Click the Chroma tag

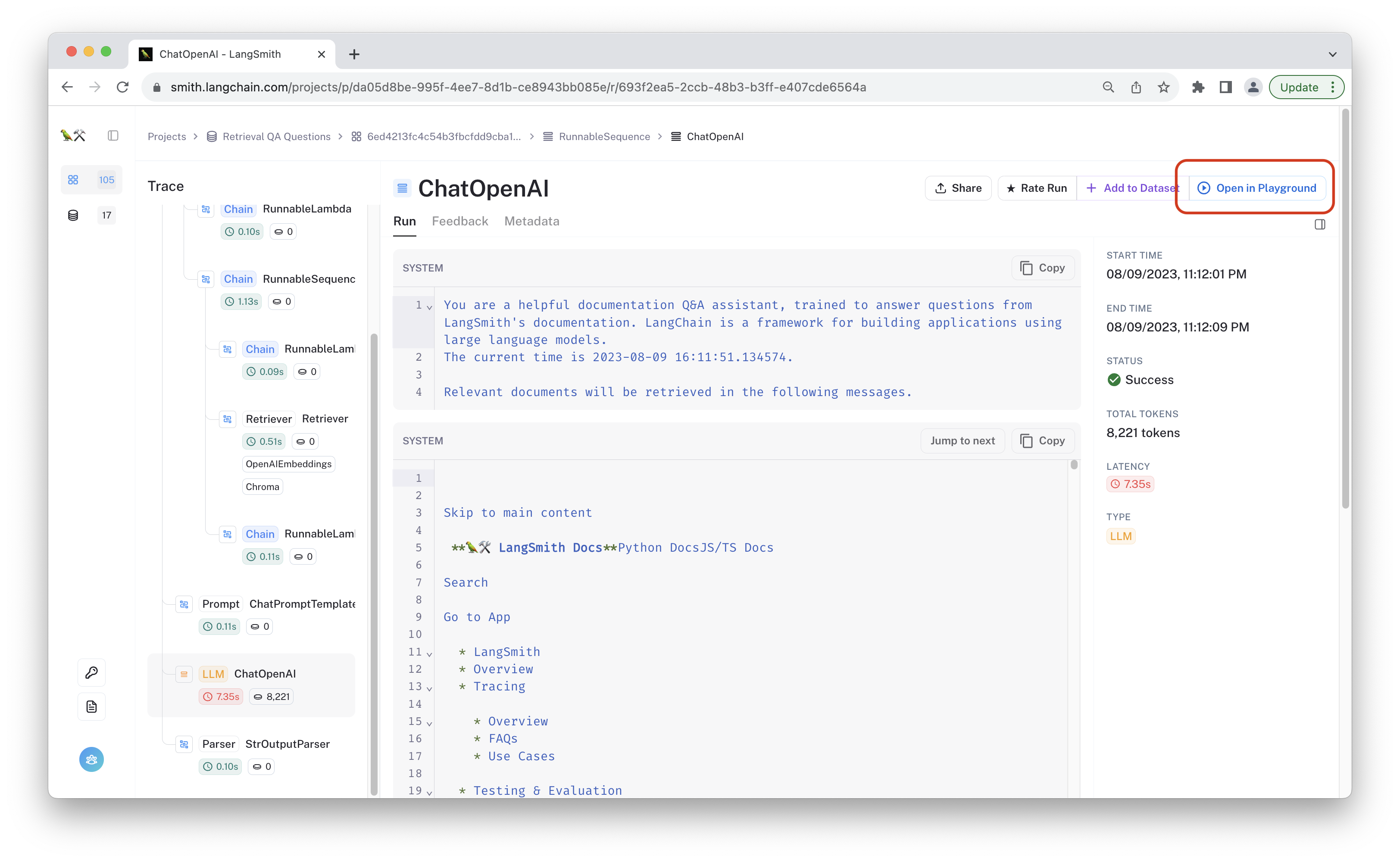pyautogui.click(x=262, y=487)
